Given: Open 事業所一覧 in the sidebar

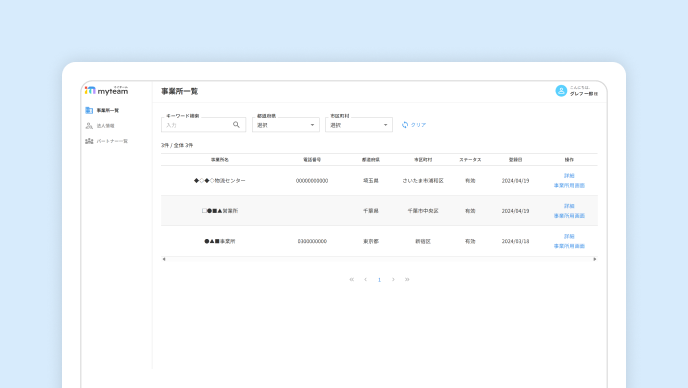Looking at the screenshot, I should [102, 110].
